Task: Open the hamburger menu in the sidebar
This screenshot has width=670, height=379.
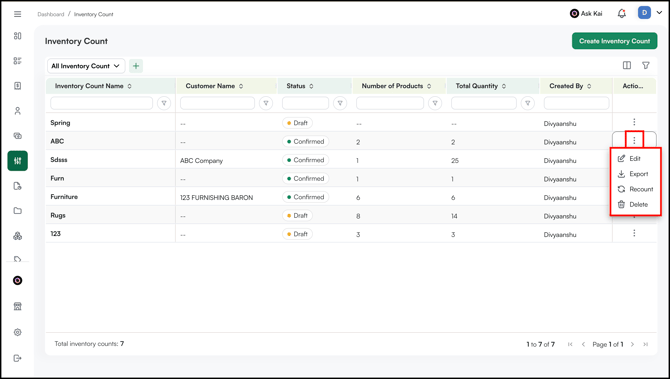Action: (x=18, y=14)
